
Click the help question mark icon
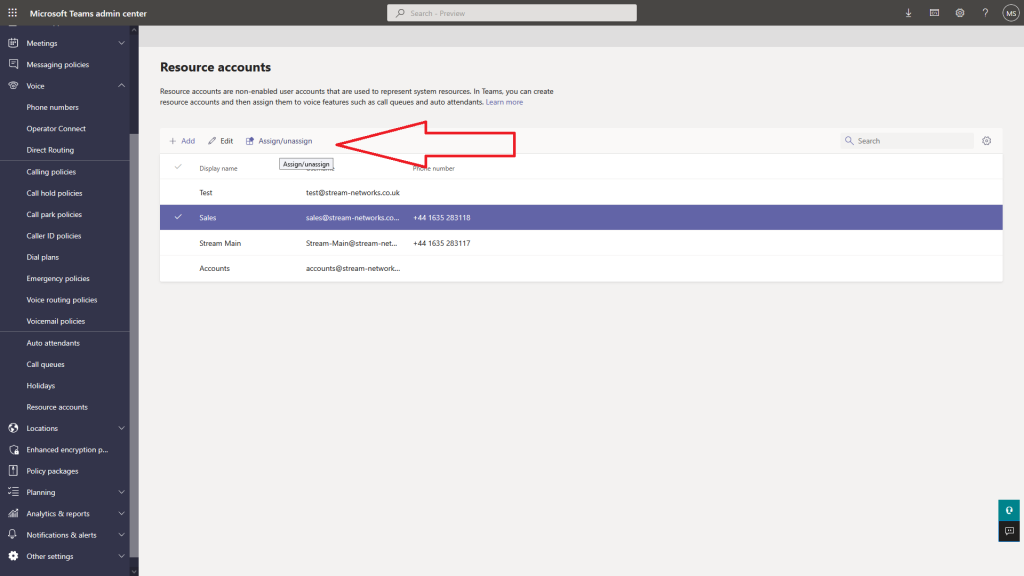pos(985,13)
